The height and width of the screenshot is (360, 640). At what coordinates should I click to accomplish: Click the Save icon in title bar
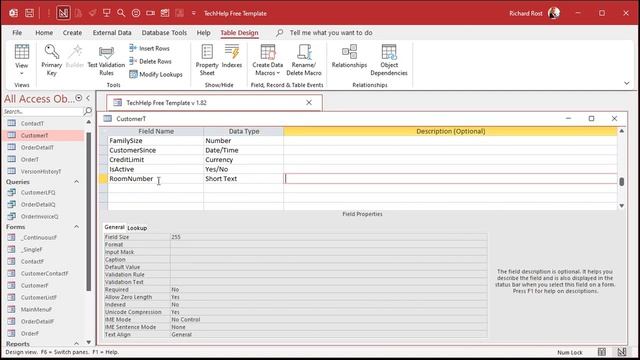coord(29,13)
